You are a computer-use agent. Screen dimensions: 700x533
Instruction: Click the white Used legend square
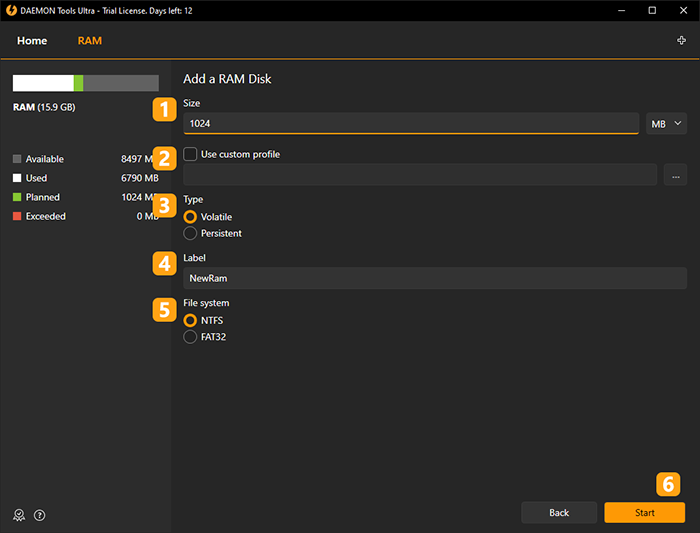(17, 178)
